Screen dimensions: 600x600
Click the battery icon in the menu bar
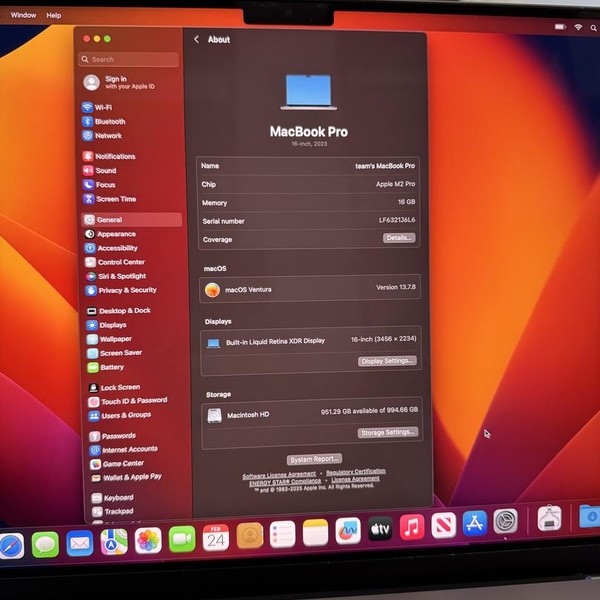(x=560, y=27)
